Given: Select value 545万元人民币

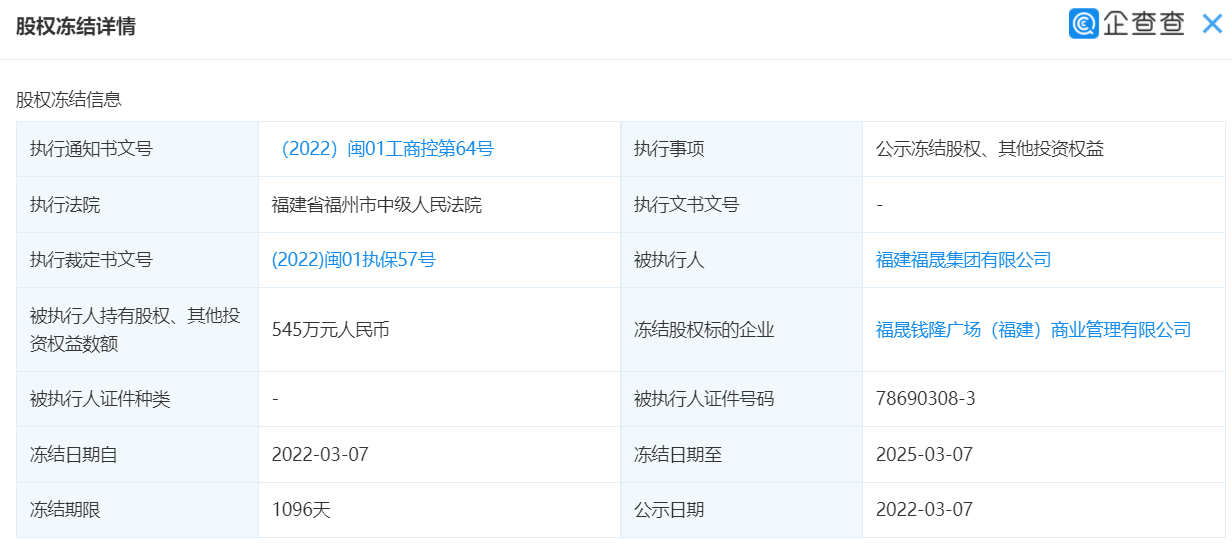Looking at the screenshot, I should [x=331, y=329].
